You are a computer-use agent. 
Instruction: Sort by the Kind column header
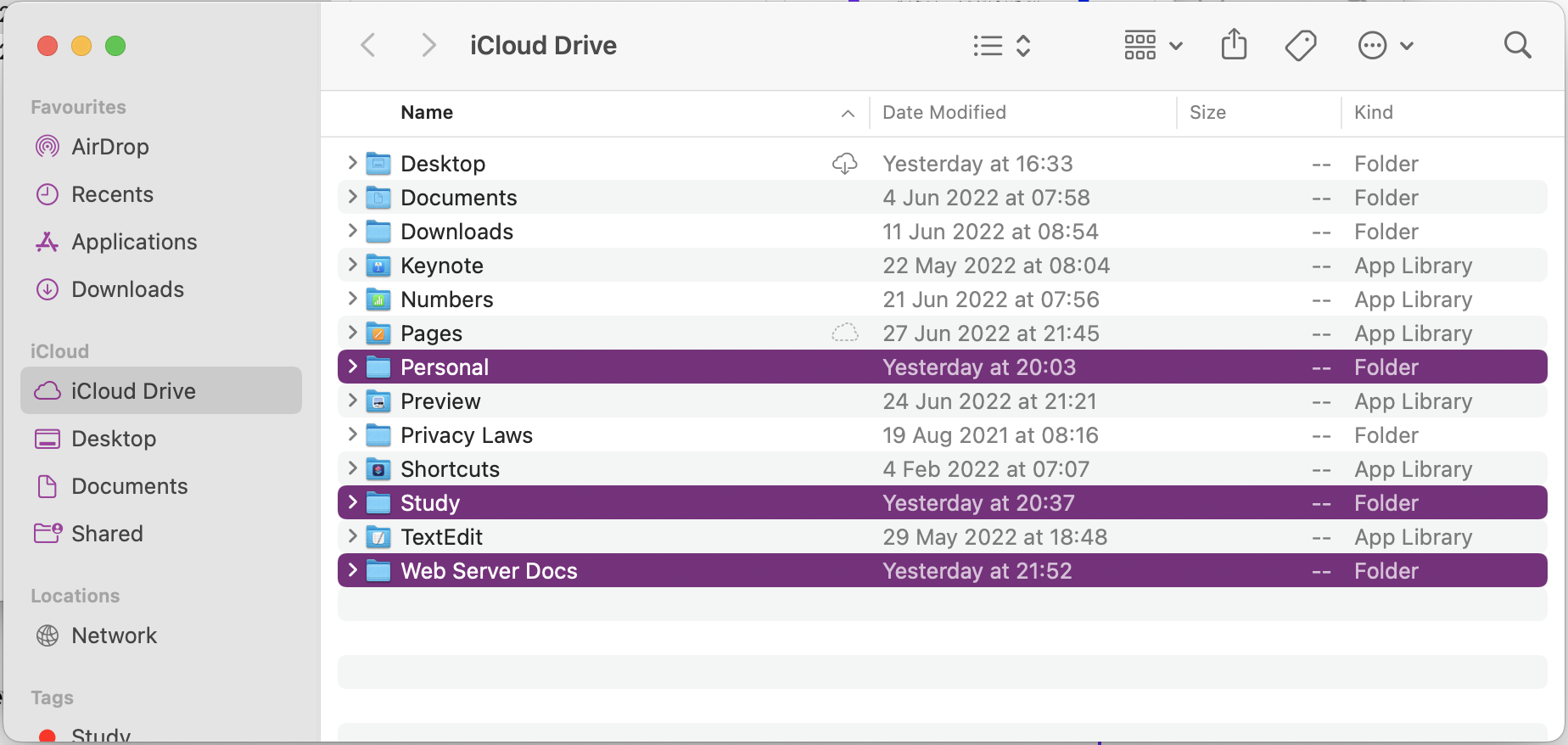click(1374, 112)
